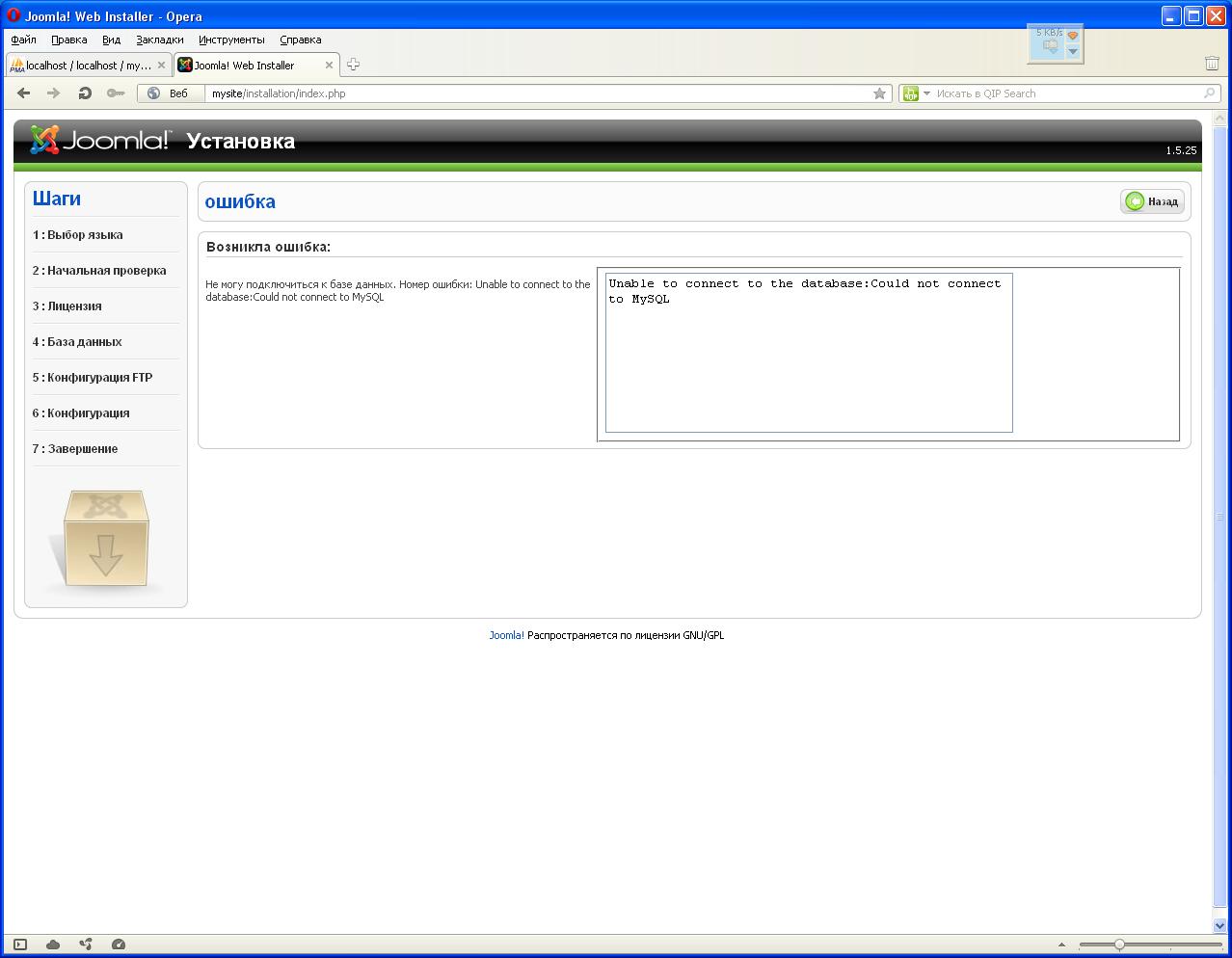
Task: Open the Вид menu
Action: click(112, 40)
